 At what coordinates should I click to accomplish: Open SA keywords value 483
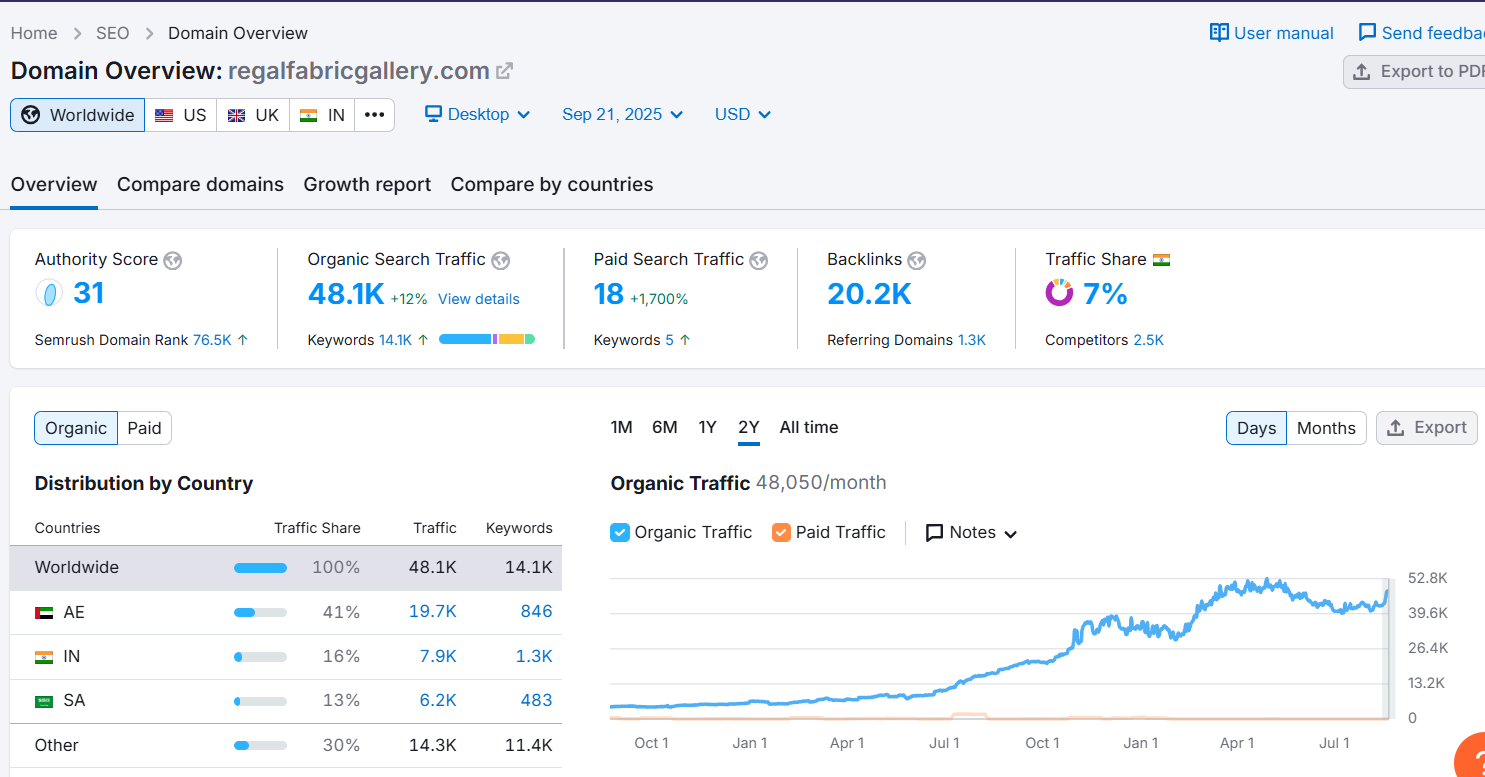click(x=536, y=701)
